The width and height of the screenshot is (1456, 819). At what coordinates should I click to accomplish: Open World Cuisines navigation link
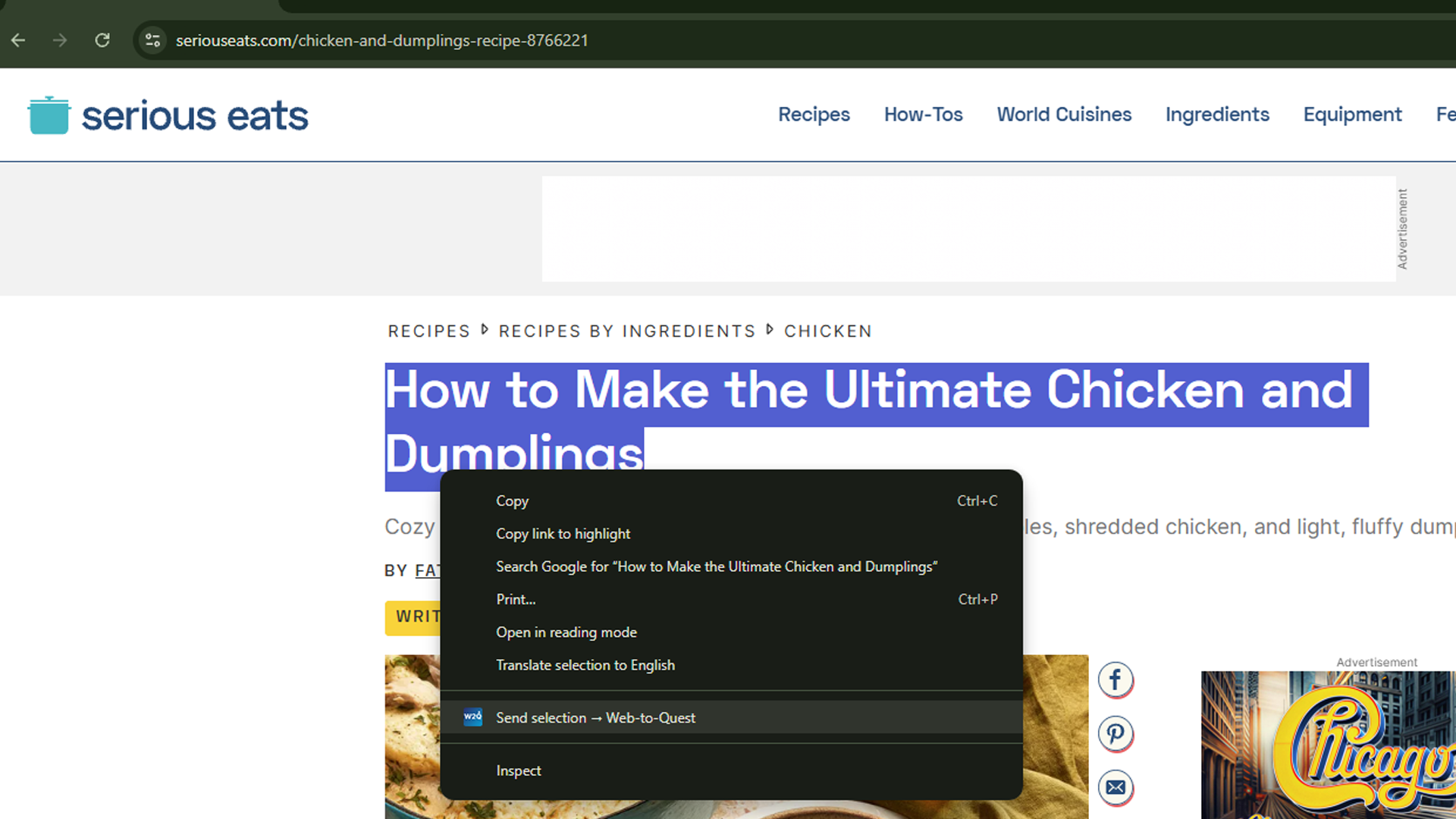(x=1063, y=115)
